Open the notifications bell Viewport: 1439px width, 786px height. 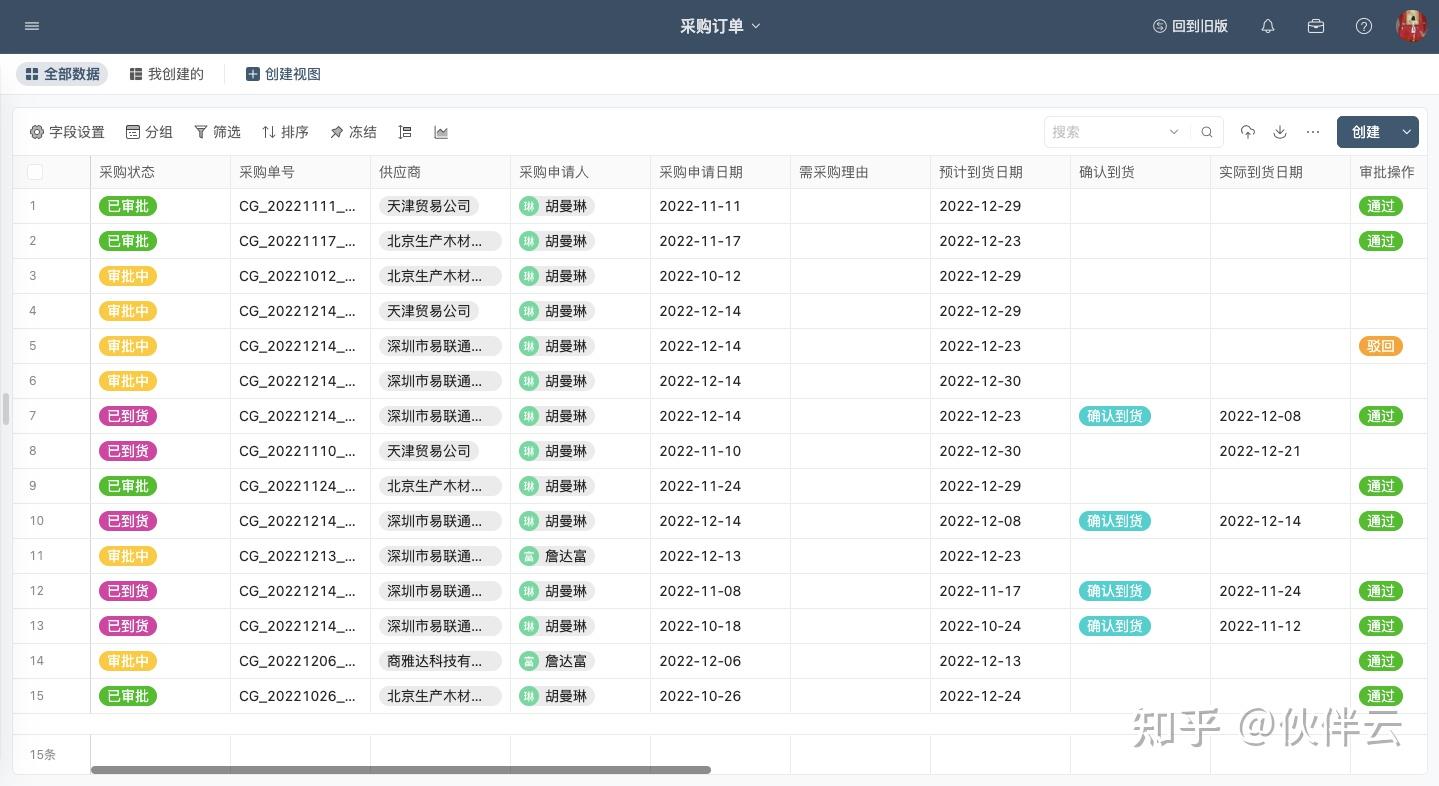[1268, 26]
